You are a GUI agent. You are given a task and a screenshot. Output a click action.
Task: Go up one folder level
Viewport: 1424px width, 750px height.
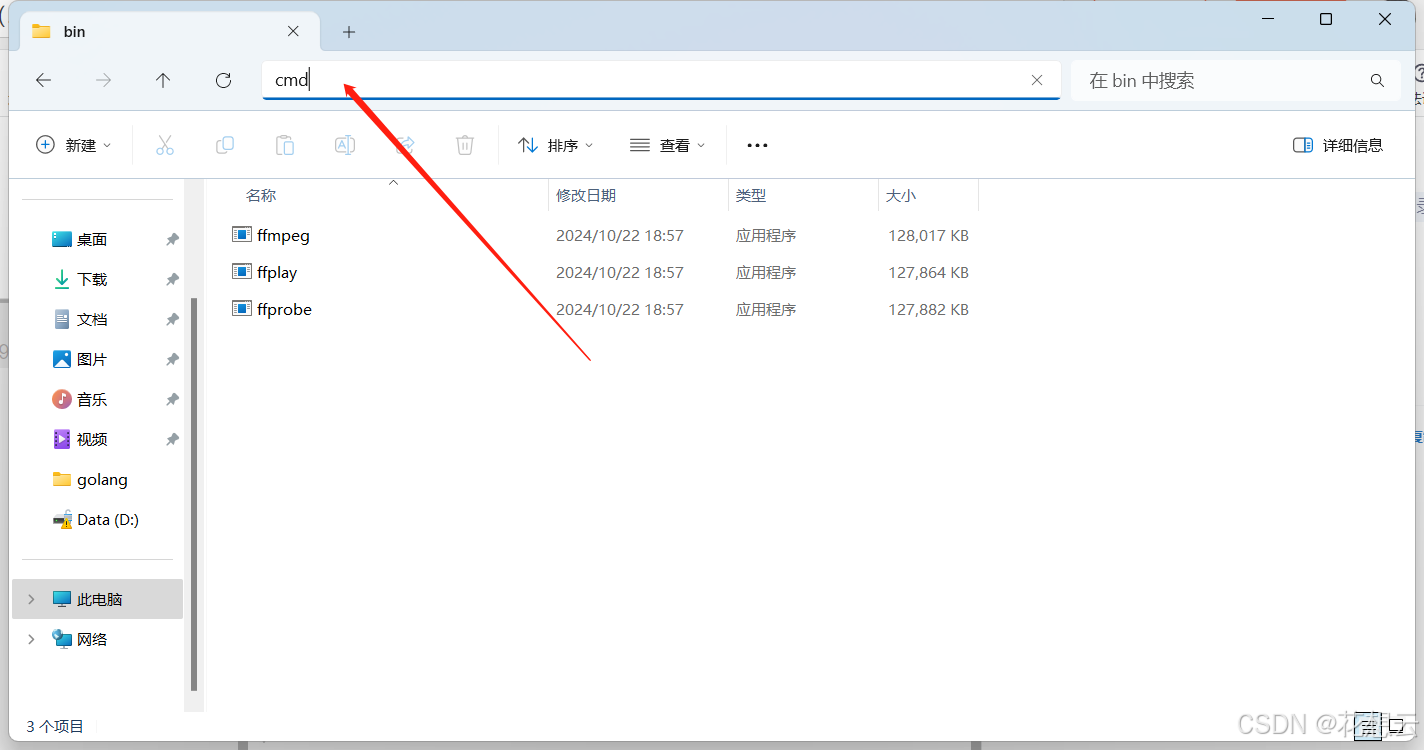163,80
